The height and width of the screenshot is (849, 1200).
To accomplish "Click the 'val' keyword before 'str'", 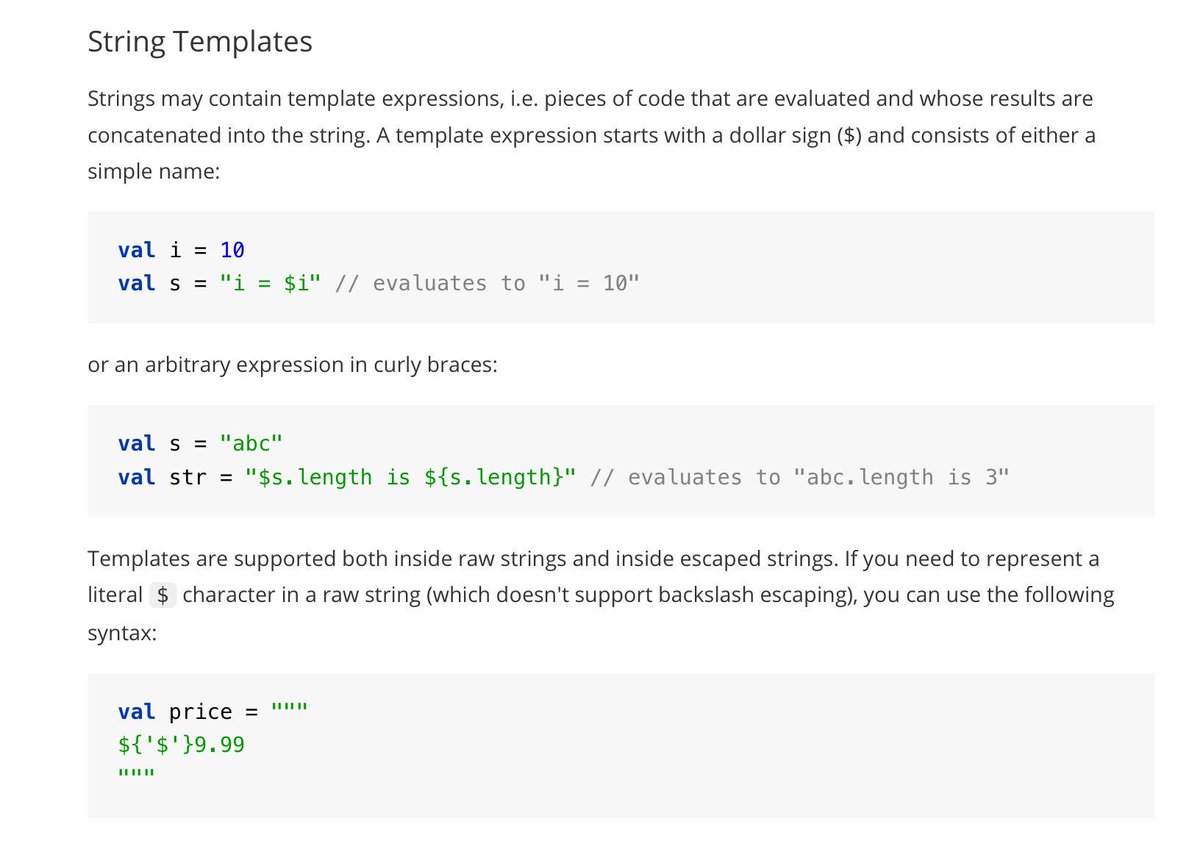I will pos(136,478).
